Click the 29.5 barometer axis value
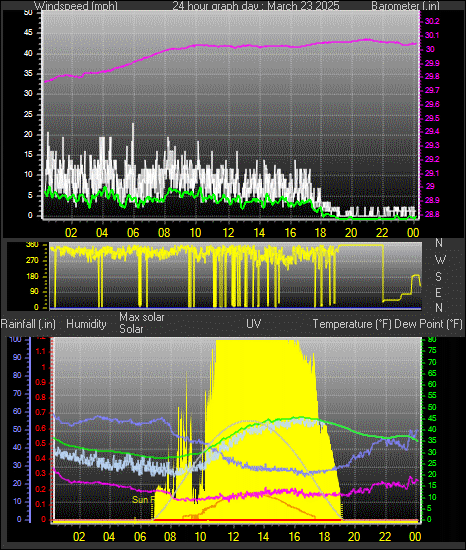Screen dimensions: 466x550 [x=432, y=118]
